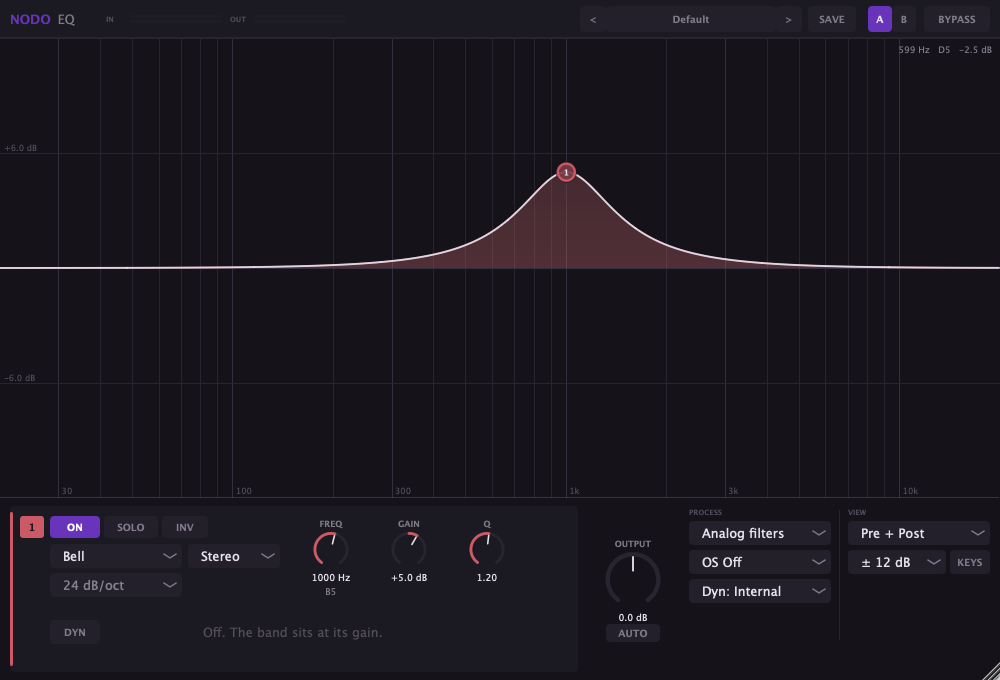
Task: Switch to the B state slot
Action: pyautogui.click(x=904, y=19)
